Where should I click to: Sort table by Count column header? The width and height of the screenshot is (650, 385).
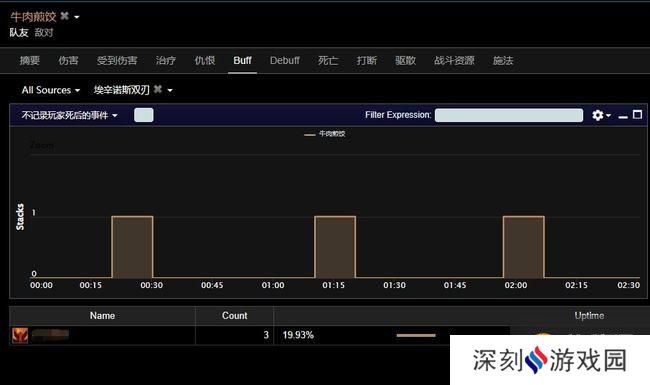(235, 316)
